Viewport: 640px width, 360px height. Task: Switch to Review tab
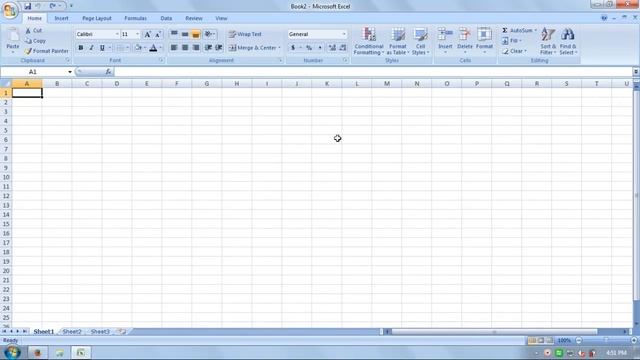(x=194, y=18)
